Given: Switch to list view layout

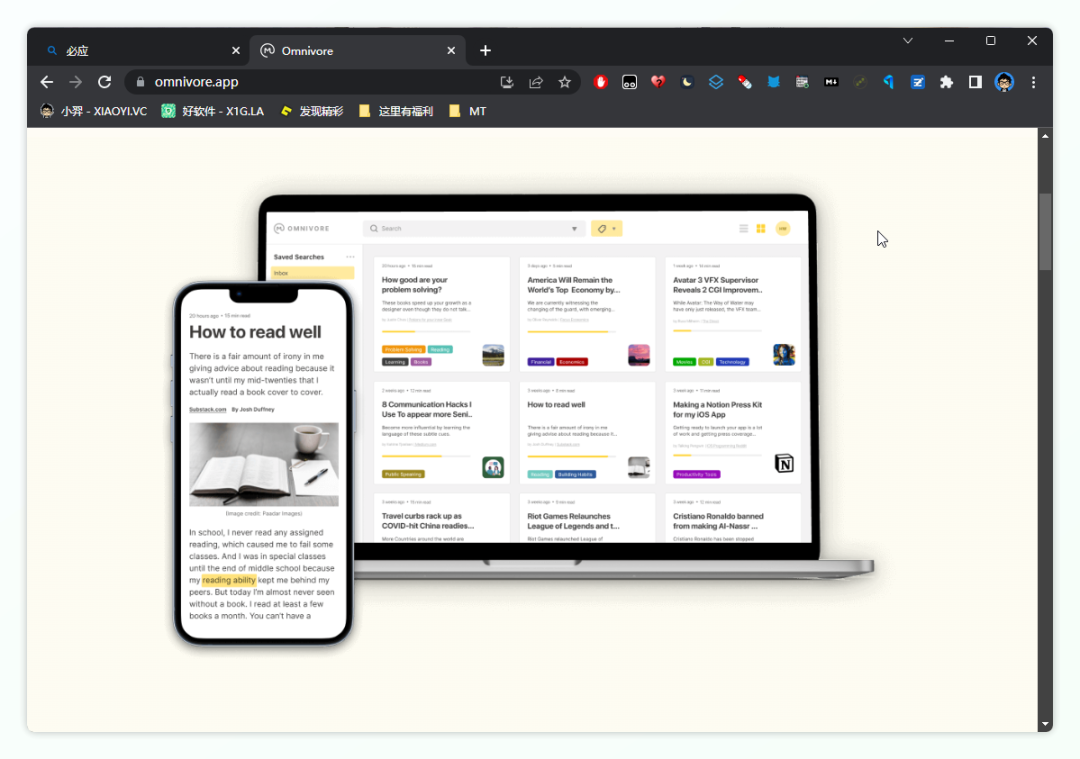Looking at the screenshot, I should (x=743, y=228).
